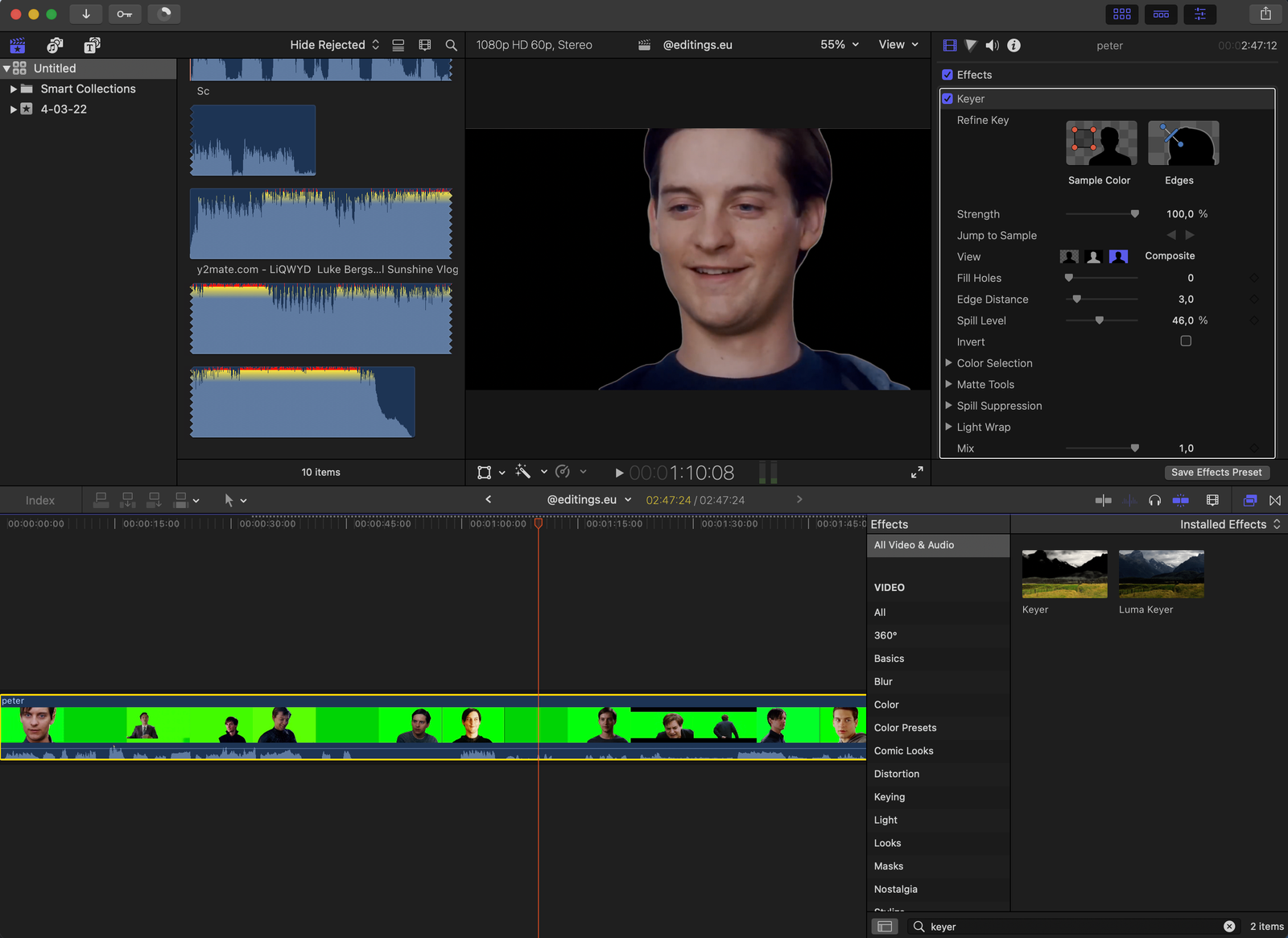Screen dimensions: 1288x938
Task: Switch to the Audio inspector tab
Action: tap(993, 46)
